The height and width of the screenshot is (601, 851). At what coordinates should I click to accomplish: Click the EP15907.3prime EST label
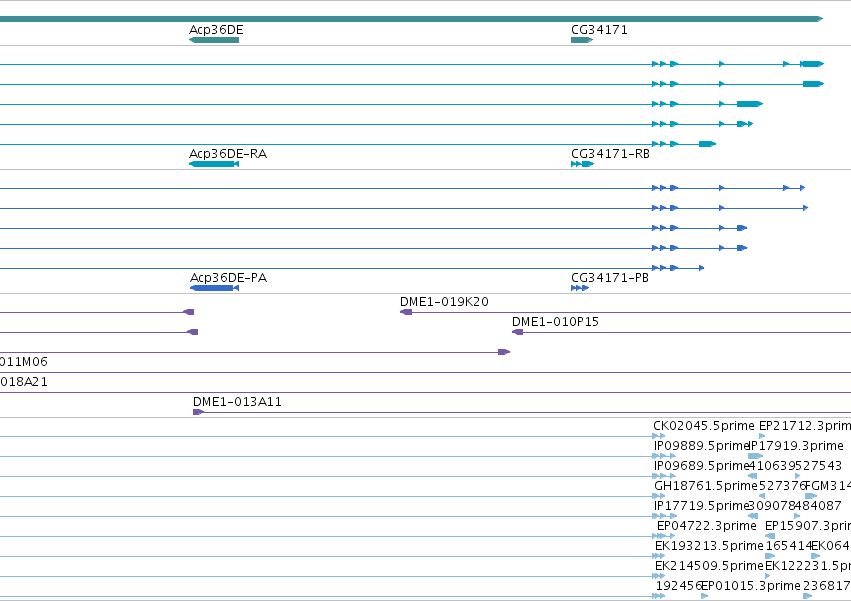pos(808,527)
